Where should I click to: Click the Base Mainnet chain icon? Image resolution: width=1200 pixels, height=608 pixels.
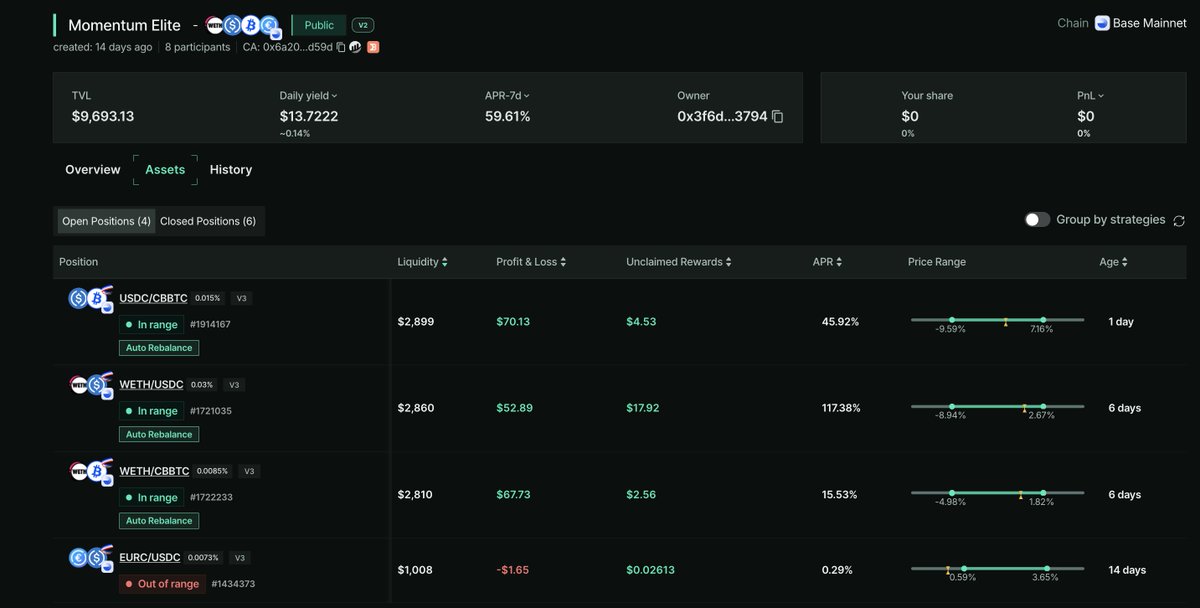coord(1102,23)
